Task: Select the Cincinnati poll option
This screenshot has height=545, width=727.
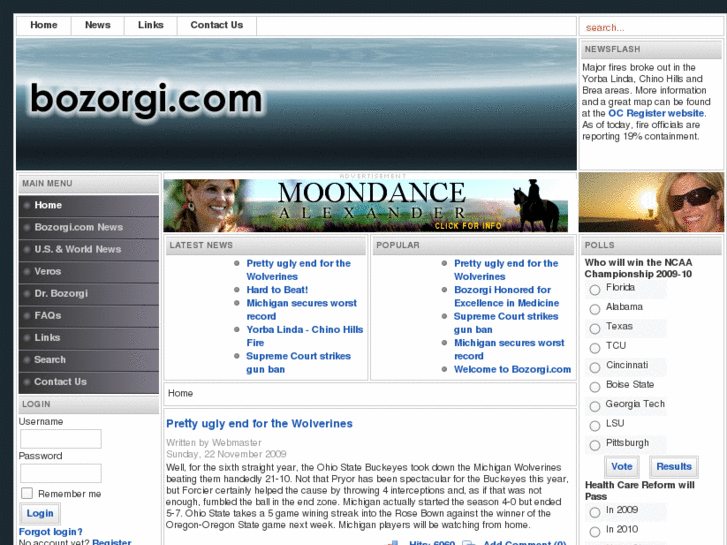Action: (595, 368)
